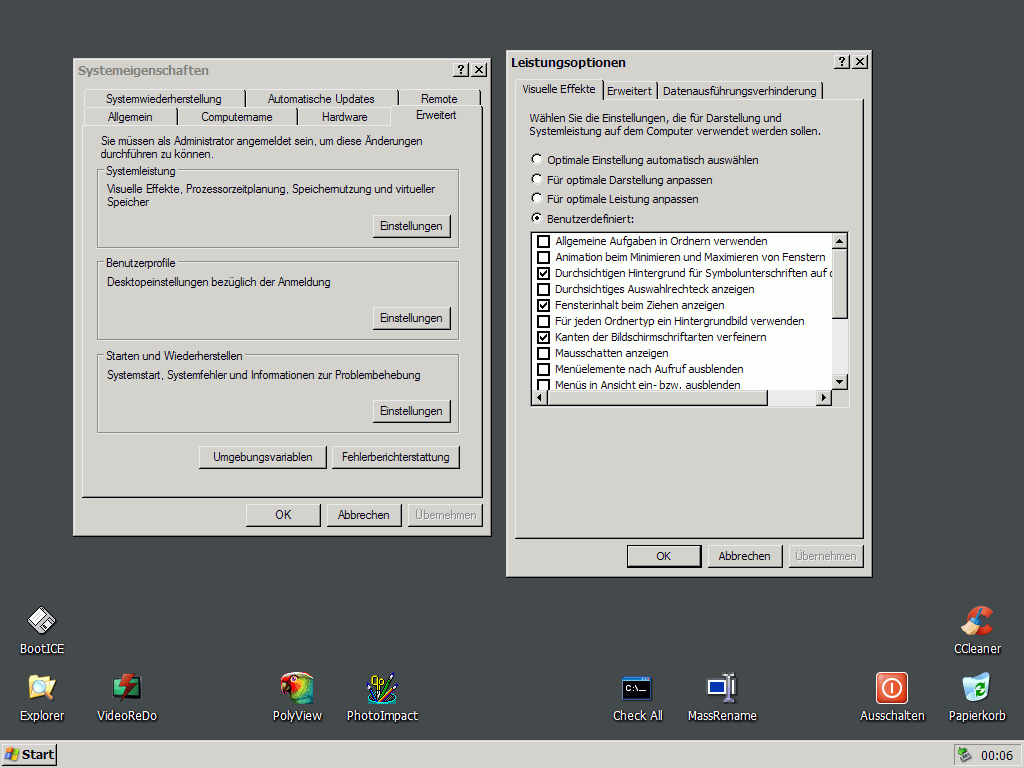Viewport: 1024px width, 768px height.
Task: Click the Umgebungsvariablen button
Action: [x=265, y=456]
